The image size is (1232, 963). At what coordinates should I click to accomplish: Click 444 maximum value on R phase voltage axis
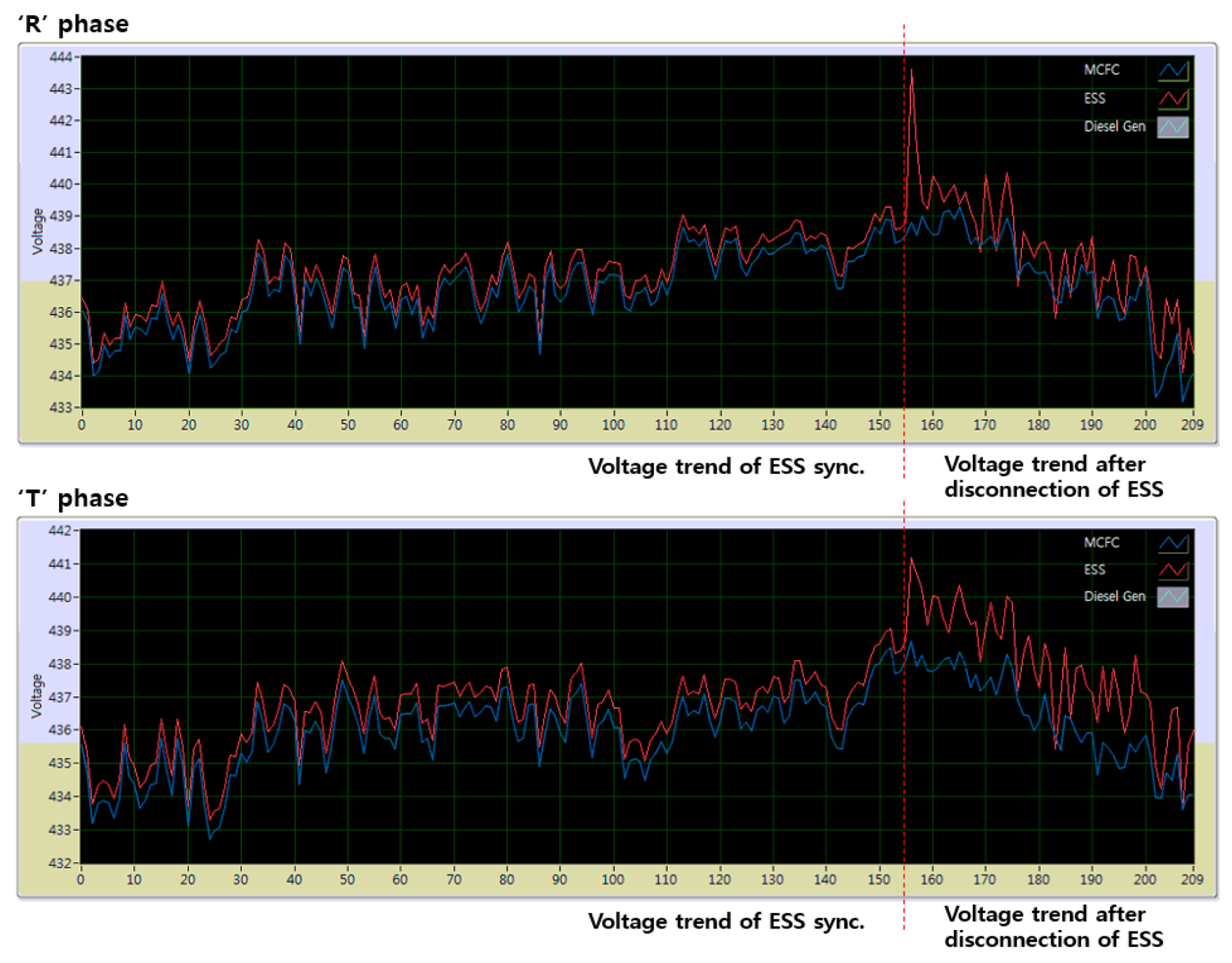[x=60, y=57]
